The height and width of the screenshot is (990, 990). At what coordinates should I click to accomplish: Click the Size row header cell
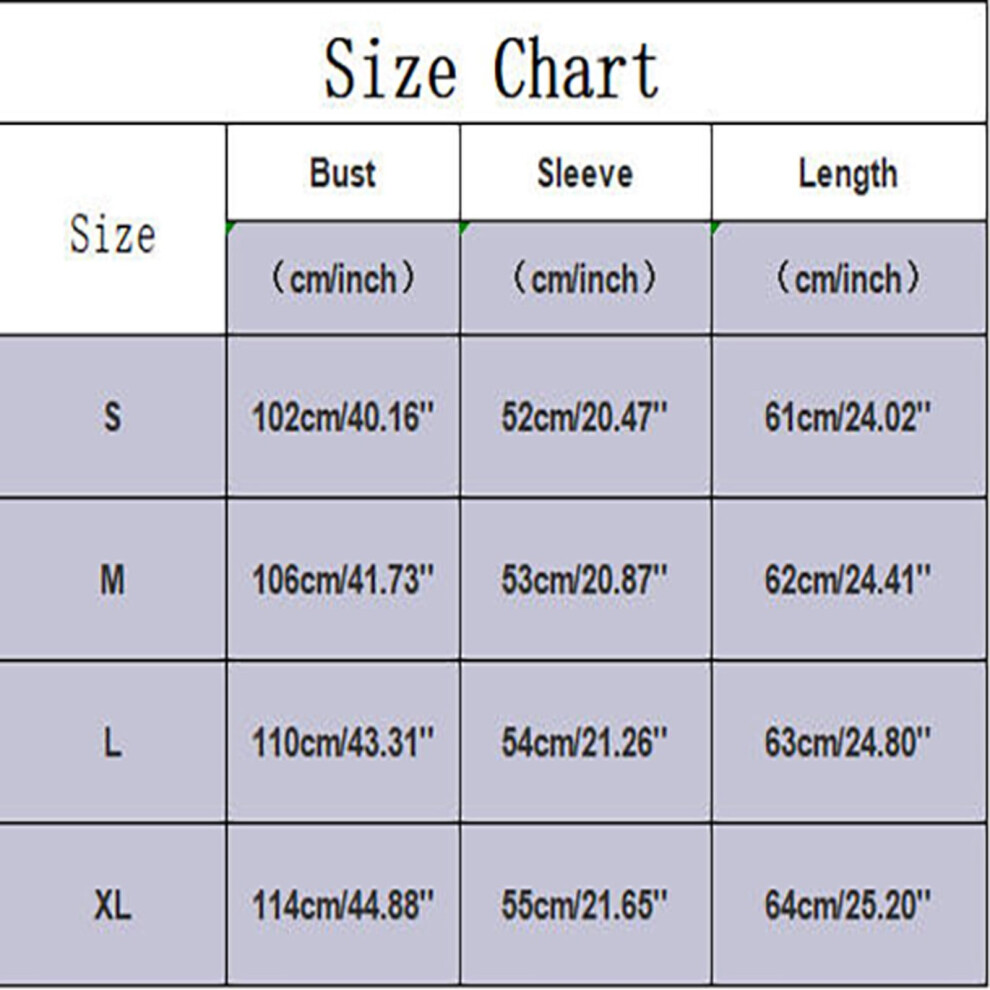point(112,230)
